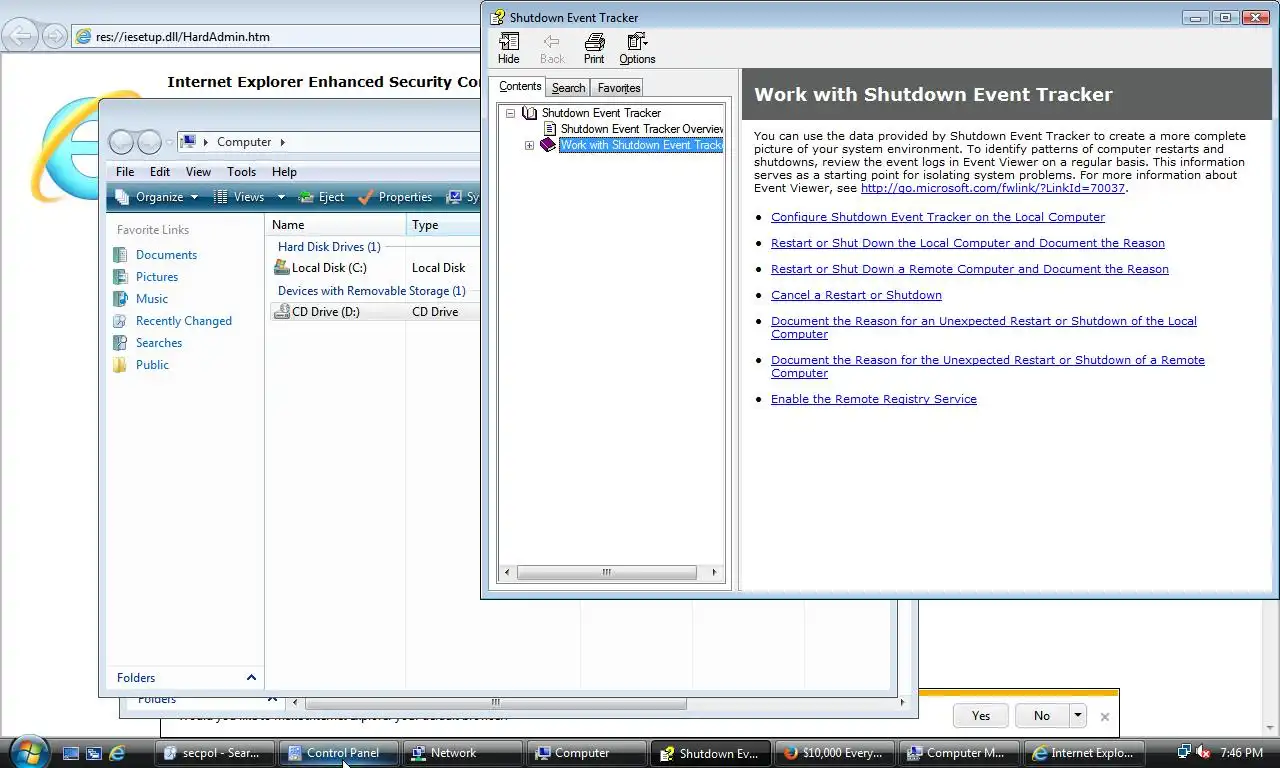Image resolution: width=1280 pixels, height=768 pixels.
Task: Click the page icon beside Overview topic
Action: 550,129
